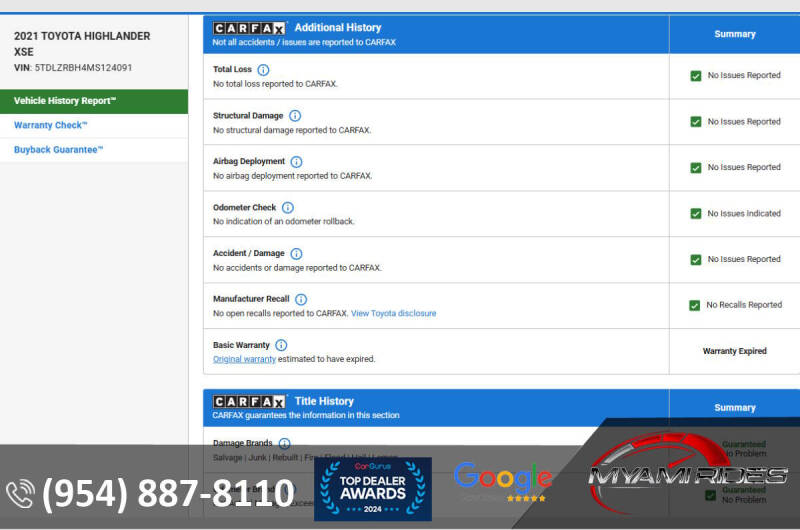Click the info icon beside Structural Damage

(x=294, y=116)
